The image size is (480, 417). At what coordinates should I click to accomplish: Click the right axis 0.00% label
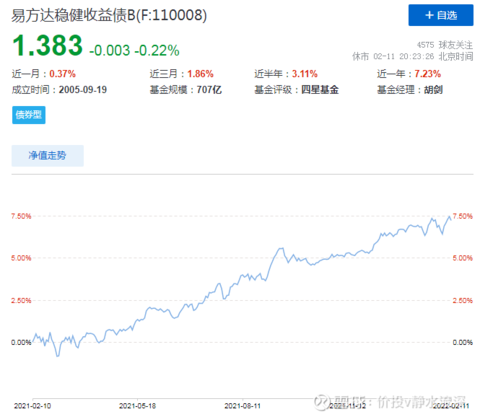[462, 342]
